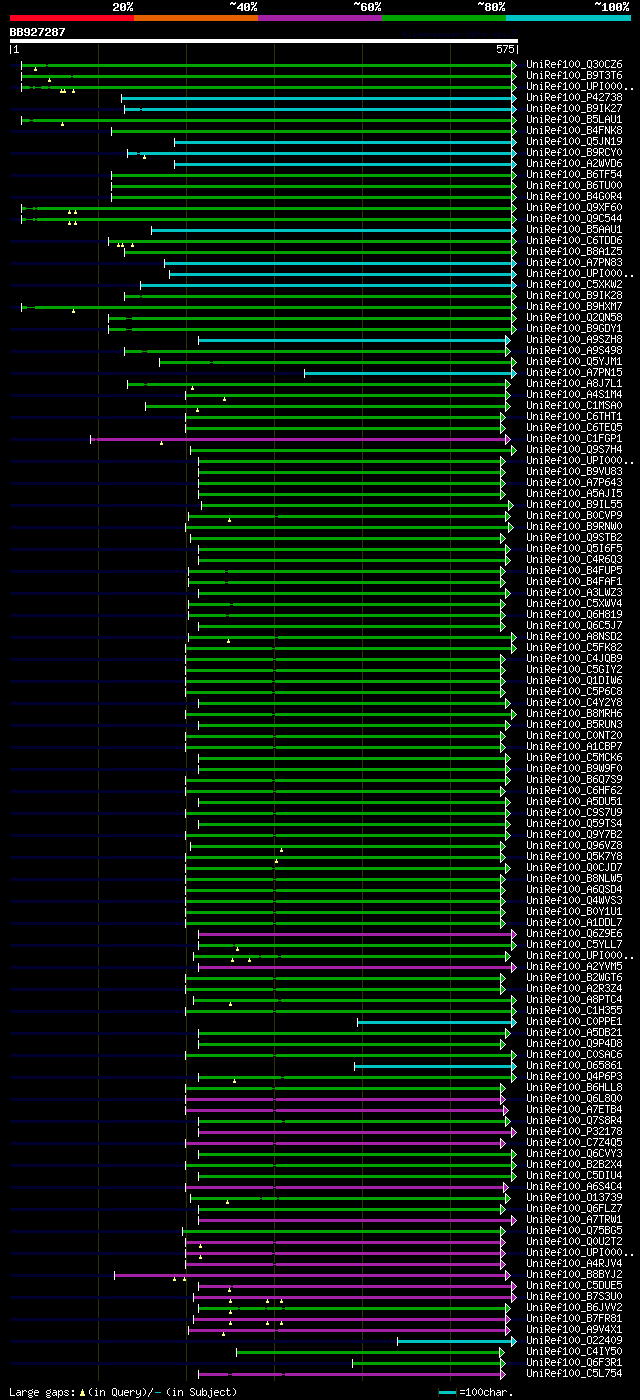Click label UniRef100_C6HF62
This screenshot has height=1400, width=640.
coord(574,791)
